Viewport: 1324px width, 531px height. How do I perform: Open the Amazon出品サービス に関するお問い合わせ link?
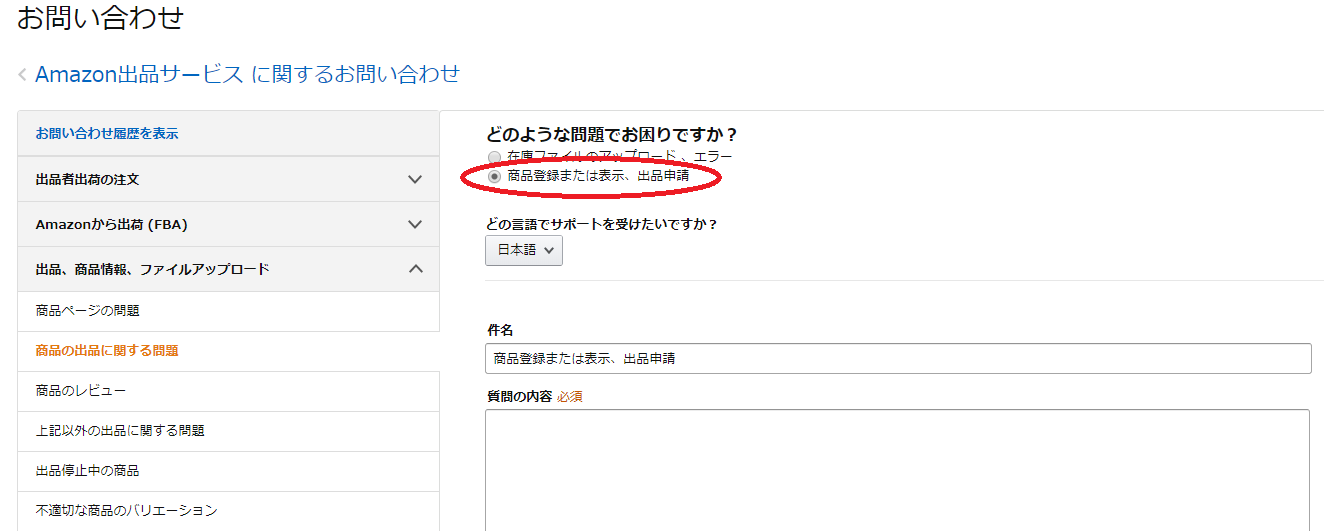(x=247, y=74)
